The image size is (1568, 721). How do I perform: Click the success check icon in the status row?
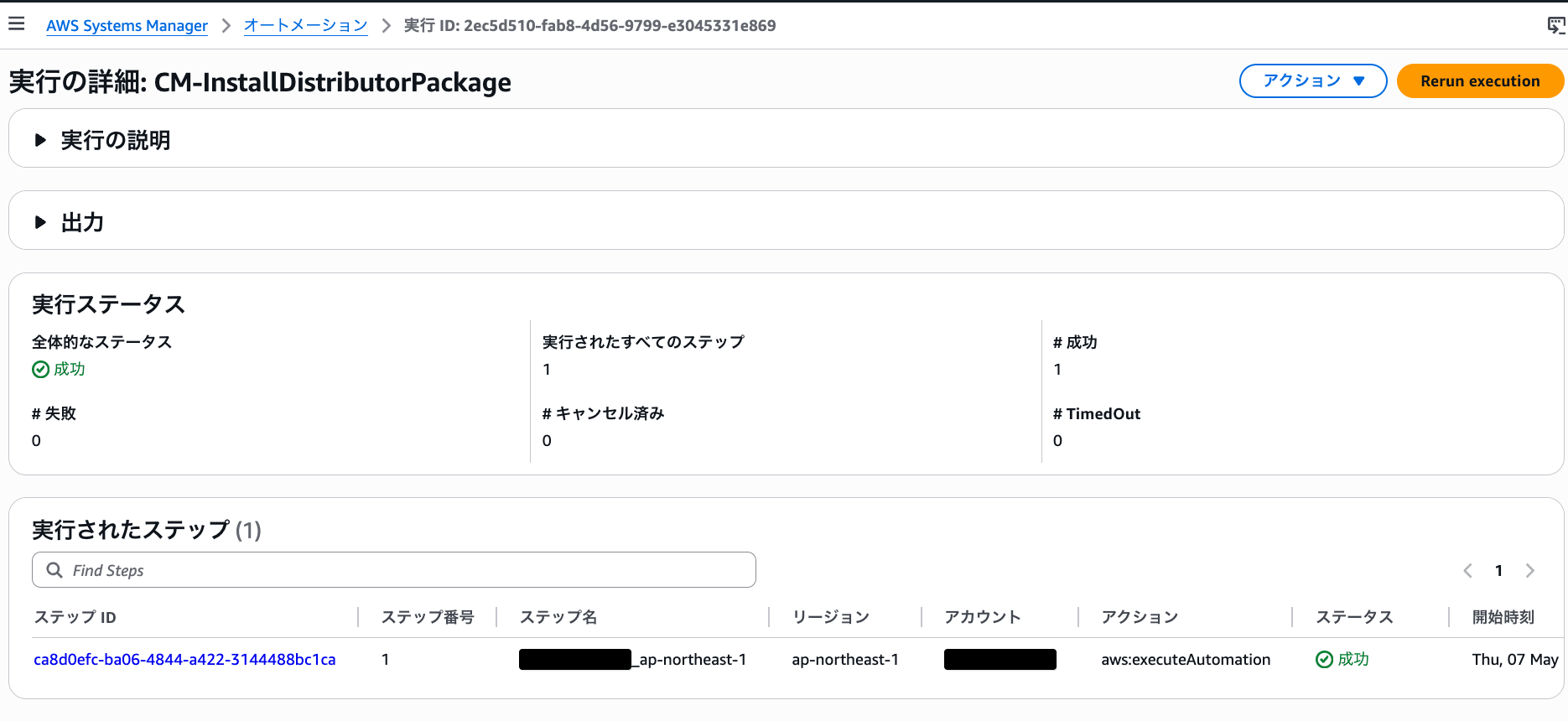(x=1324, y=660)
